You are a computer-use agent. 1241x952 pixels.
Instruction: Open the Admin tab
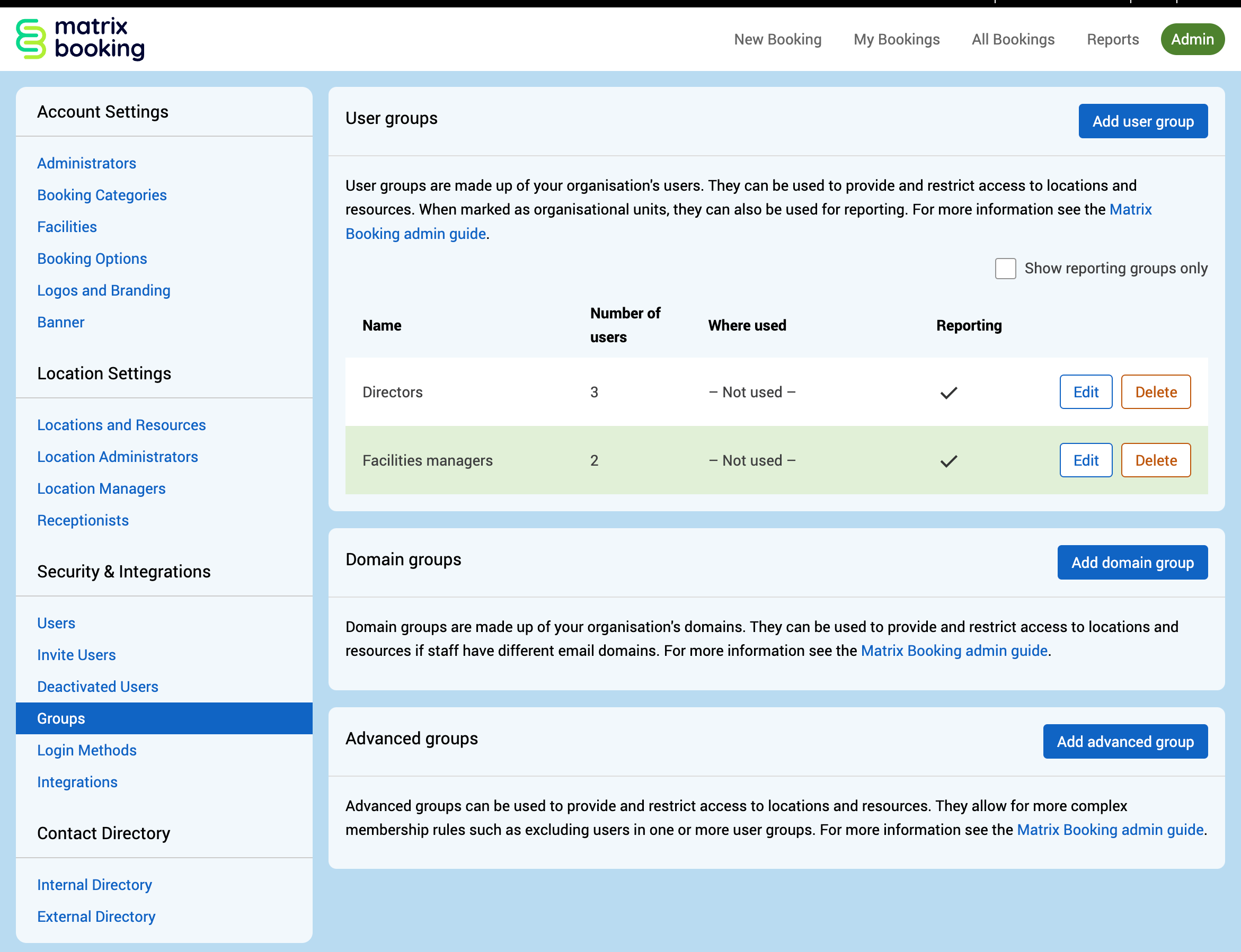pyautogui.click(x=1192, y=39)
